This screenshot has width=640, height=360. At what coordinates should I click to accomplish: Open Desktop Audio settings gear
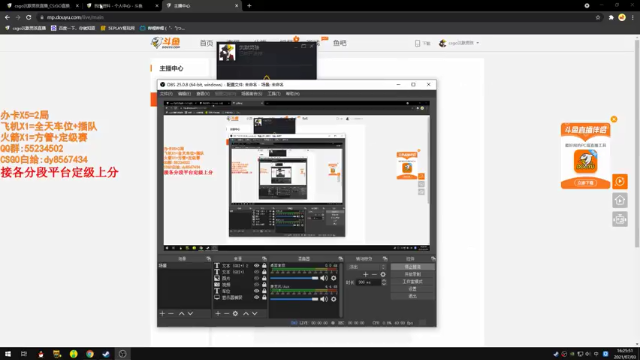[x=333, y=278]
